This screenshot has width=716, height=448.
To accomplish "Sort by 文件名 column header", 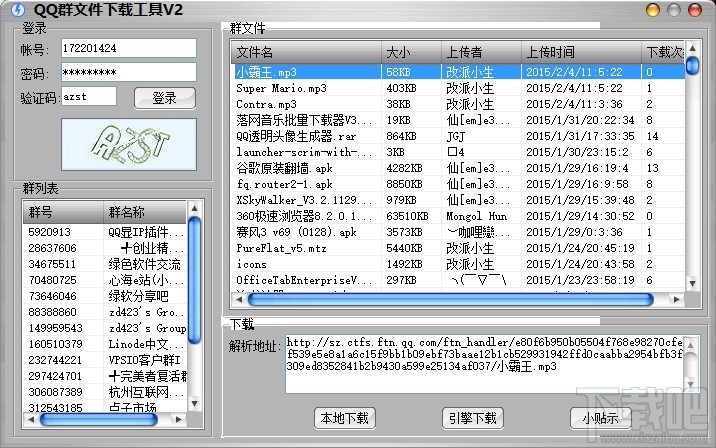I will (x=306, y=53).
